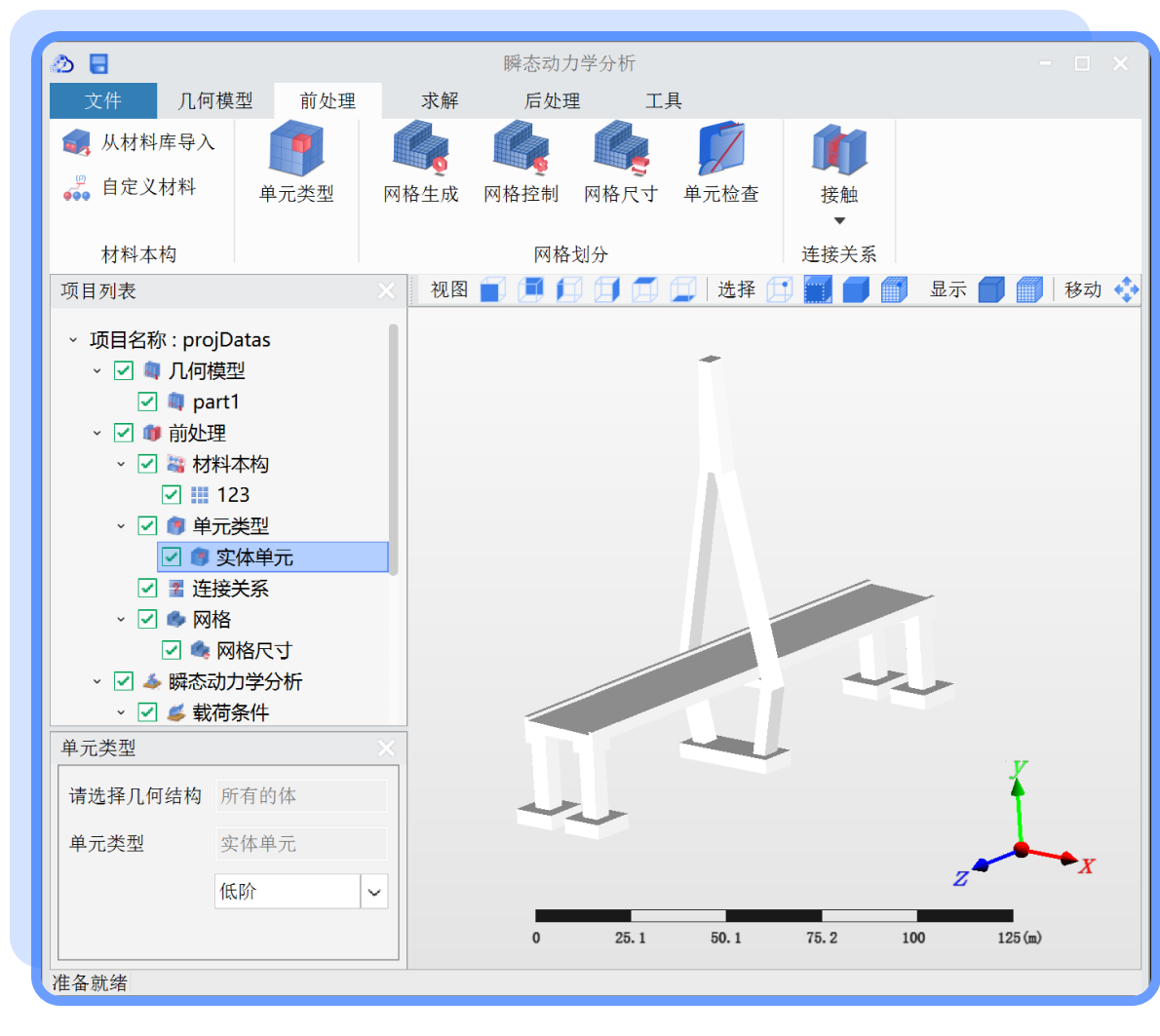This screenshot has width=1160, height=1036.
Task: Select the first view cube icon after 视图
Action: (x=492, y=289)
